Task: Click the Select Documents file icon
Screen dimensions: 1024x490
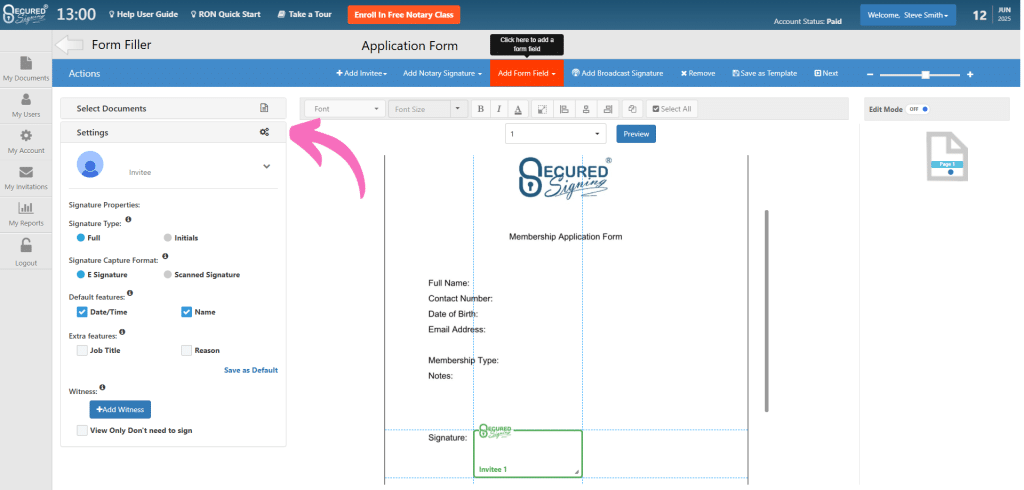Action: [264, 108]
